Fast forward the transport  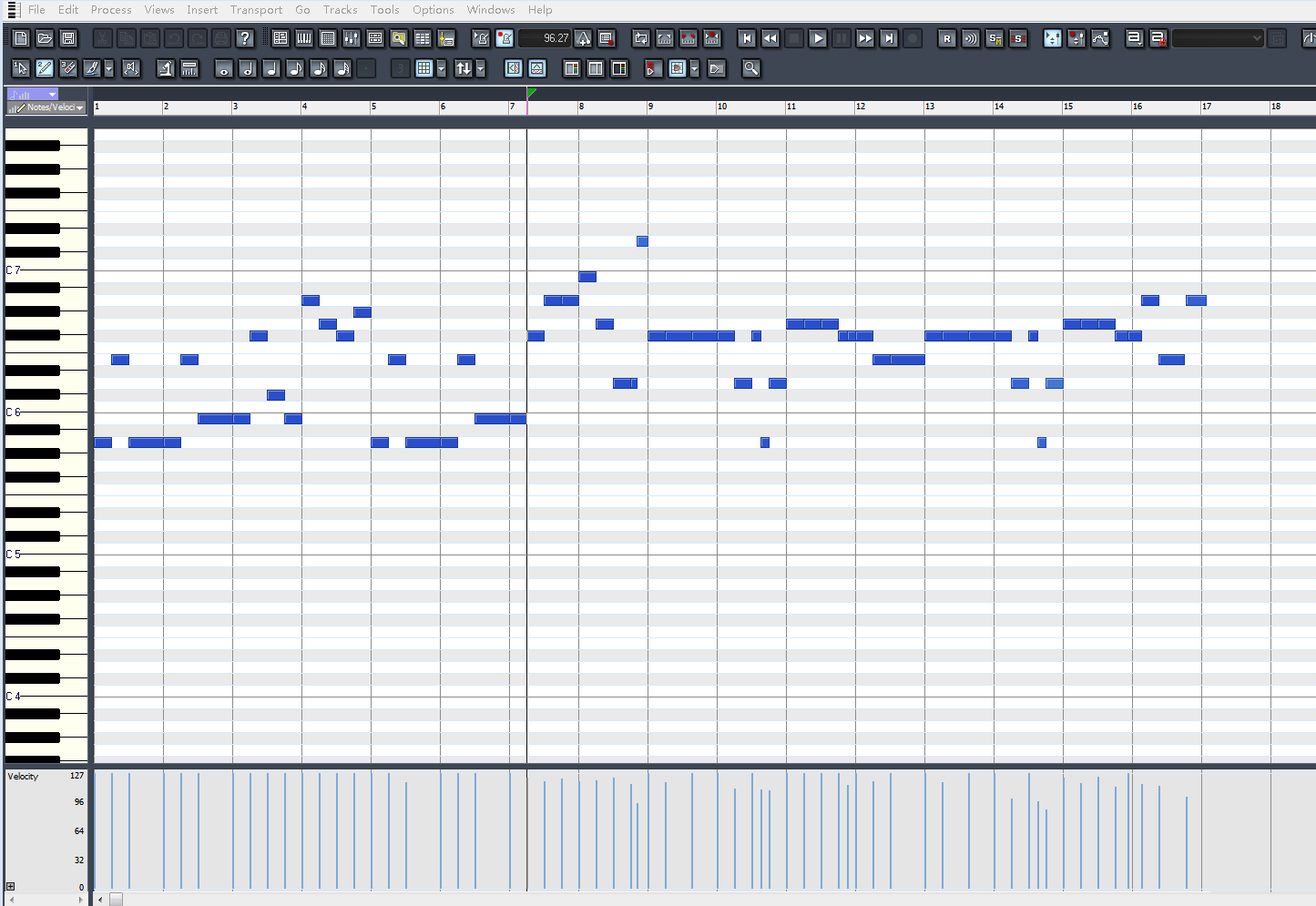(x=865, y=38)
